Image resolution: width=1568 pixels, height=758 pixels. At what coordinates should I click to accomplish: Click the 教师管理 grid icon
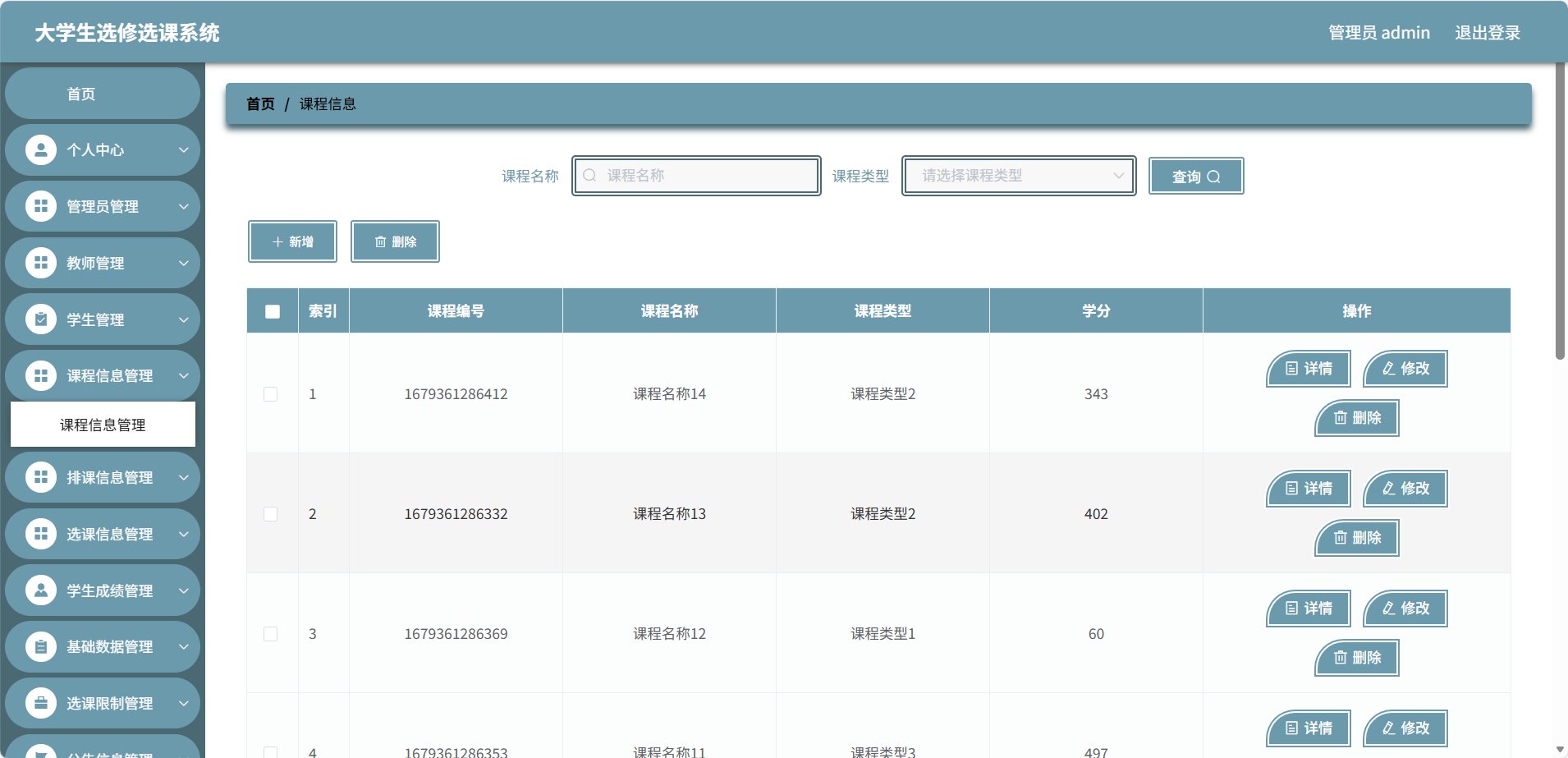40,263
